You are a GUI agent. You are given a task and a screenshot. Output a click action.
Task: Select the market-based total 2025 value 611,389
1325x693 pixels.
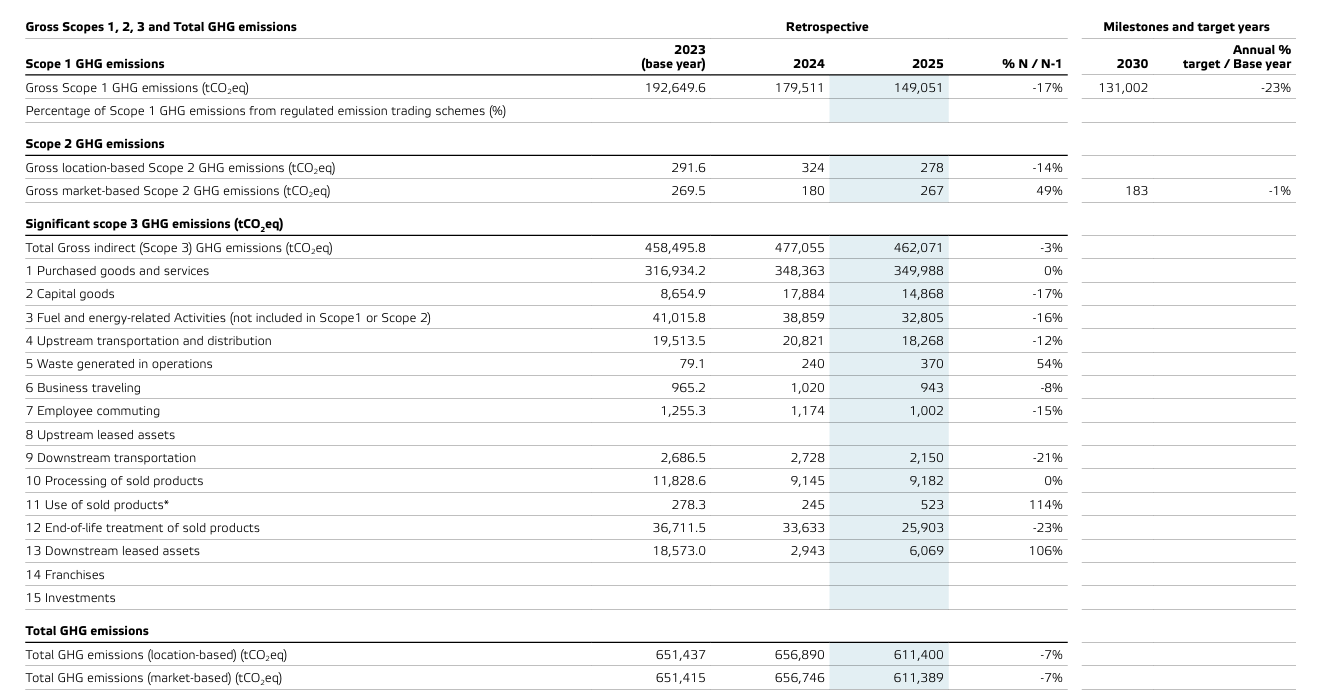pos(918,678)
